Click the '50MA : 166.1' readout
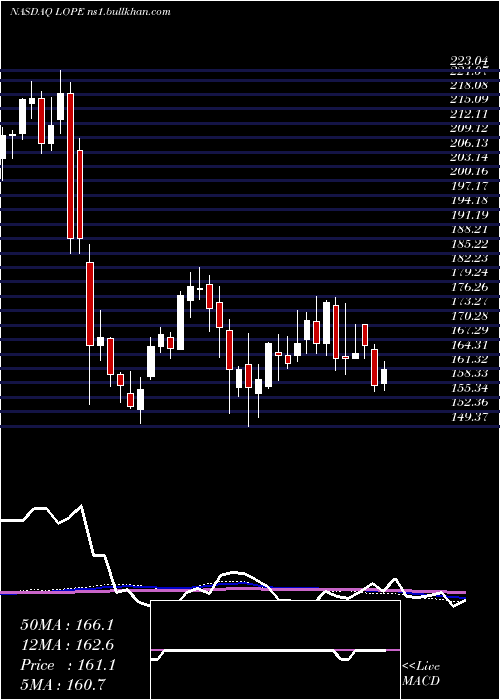This screenshot has width=500, height=700. click(67, 625)
